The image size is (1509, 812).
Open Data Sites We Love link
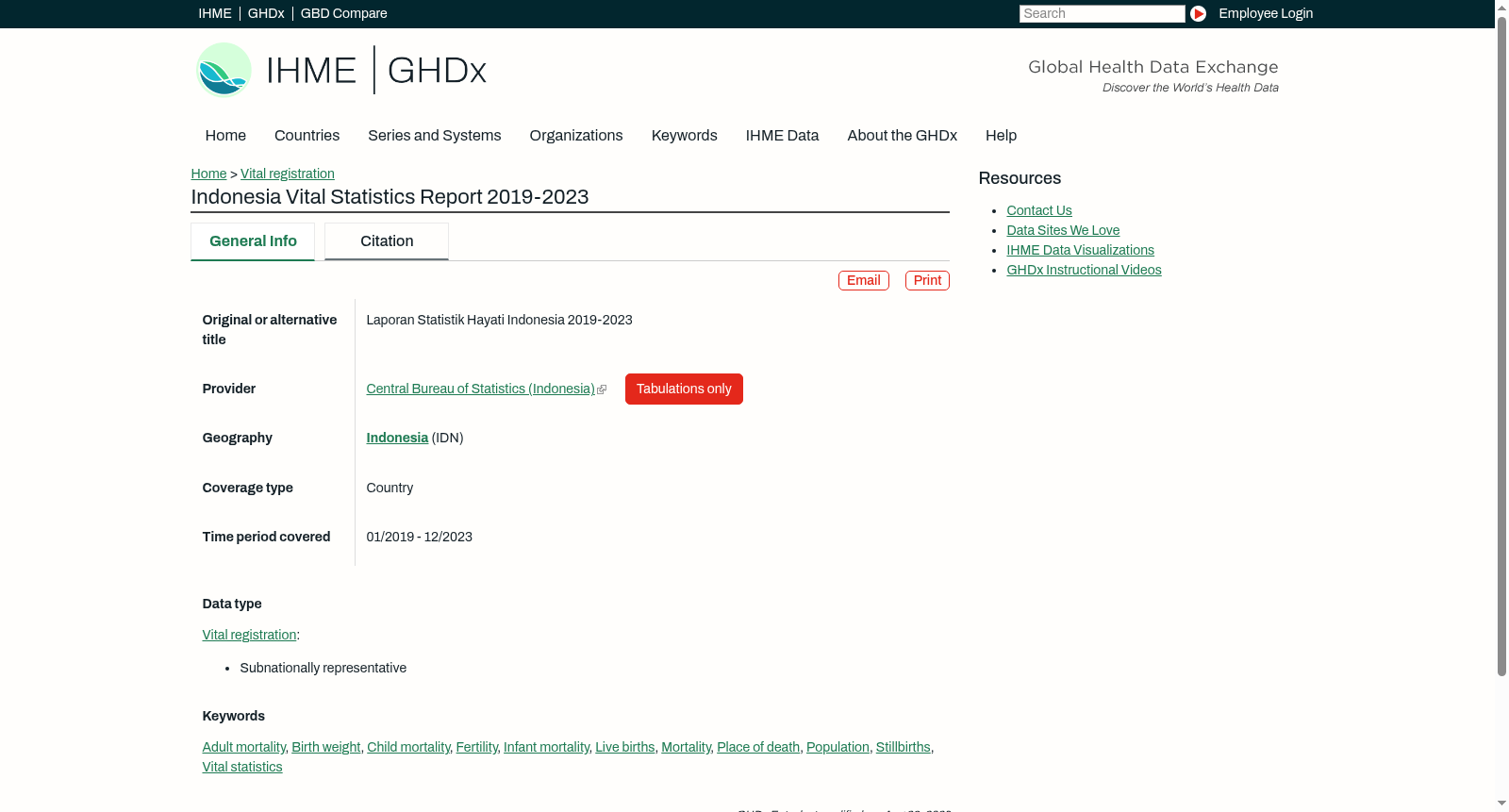click(1063, 230)
